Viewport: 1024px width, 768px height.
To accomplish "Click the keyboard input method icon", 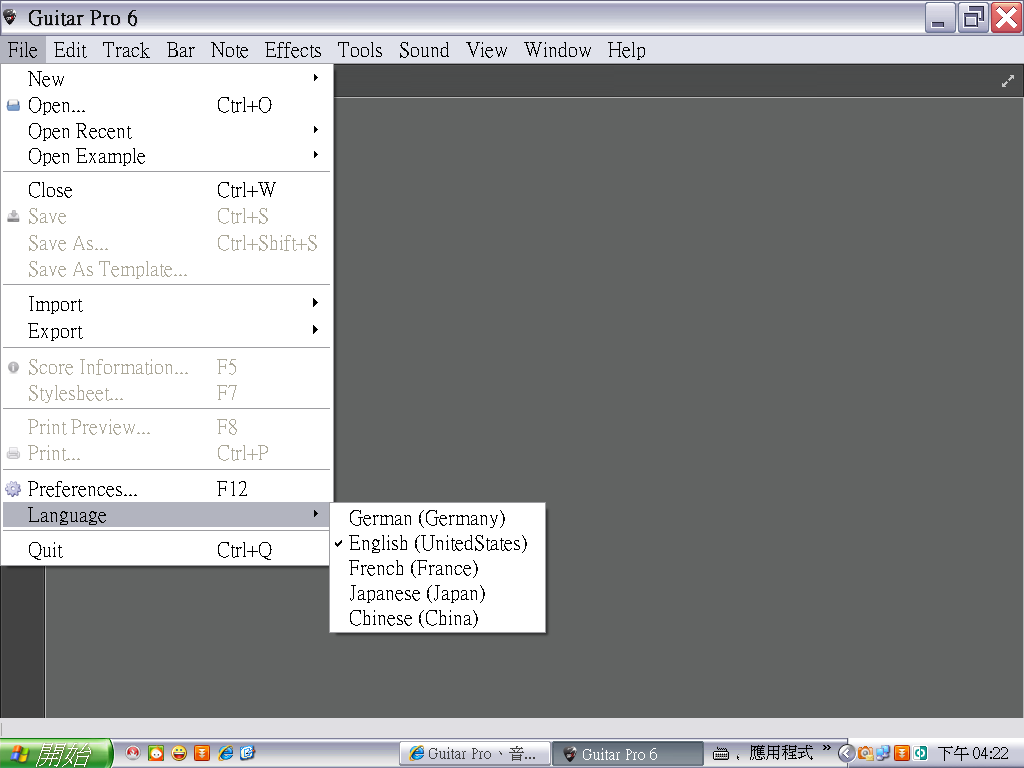I will coord(721,754).
